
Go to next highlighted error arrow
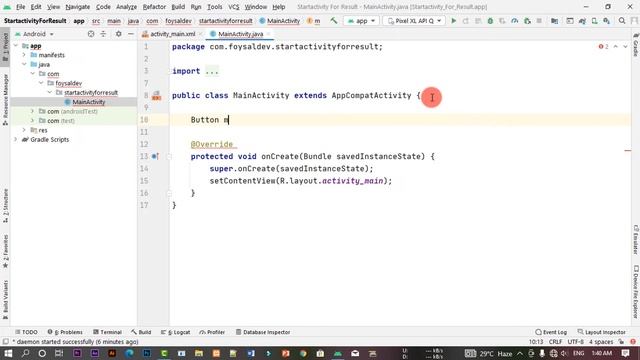(x=625, y=47)
